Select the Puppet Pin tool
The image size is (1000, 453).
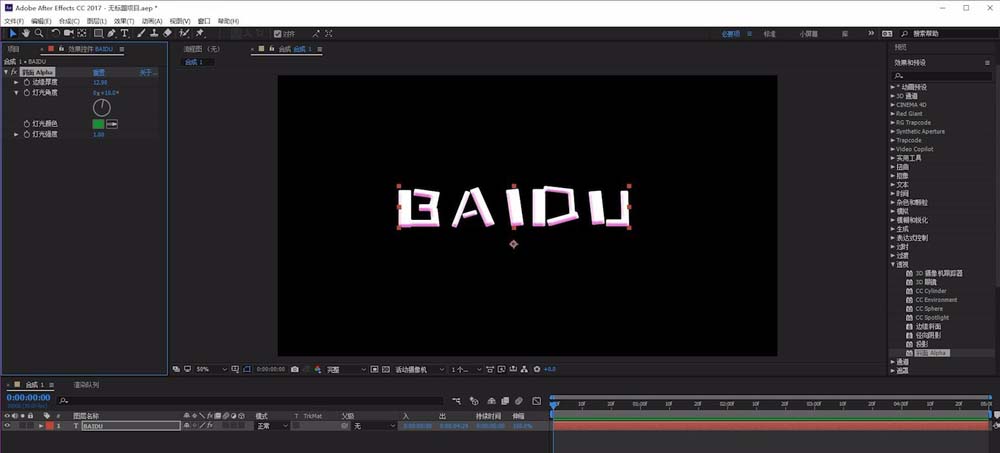[x=200, y=33]
